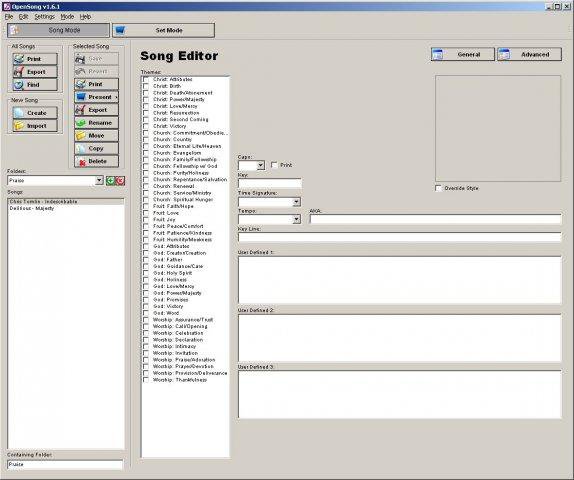The width and height of the screenshot is (574, 480).
Task: Select the song 'Delirious - Majesty'
Action: (32, 208)
